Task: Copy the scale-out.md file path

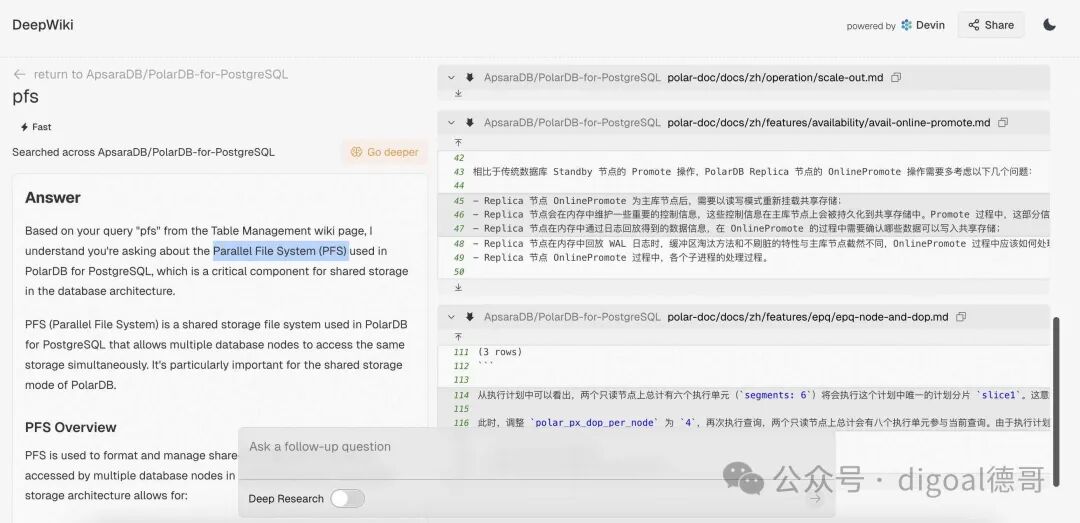Action: pyautogui.click(x=896, y=78)
